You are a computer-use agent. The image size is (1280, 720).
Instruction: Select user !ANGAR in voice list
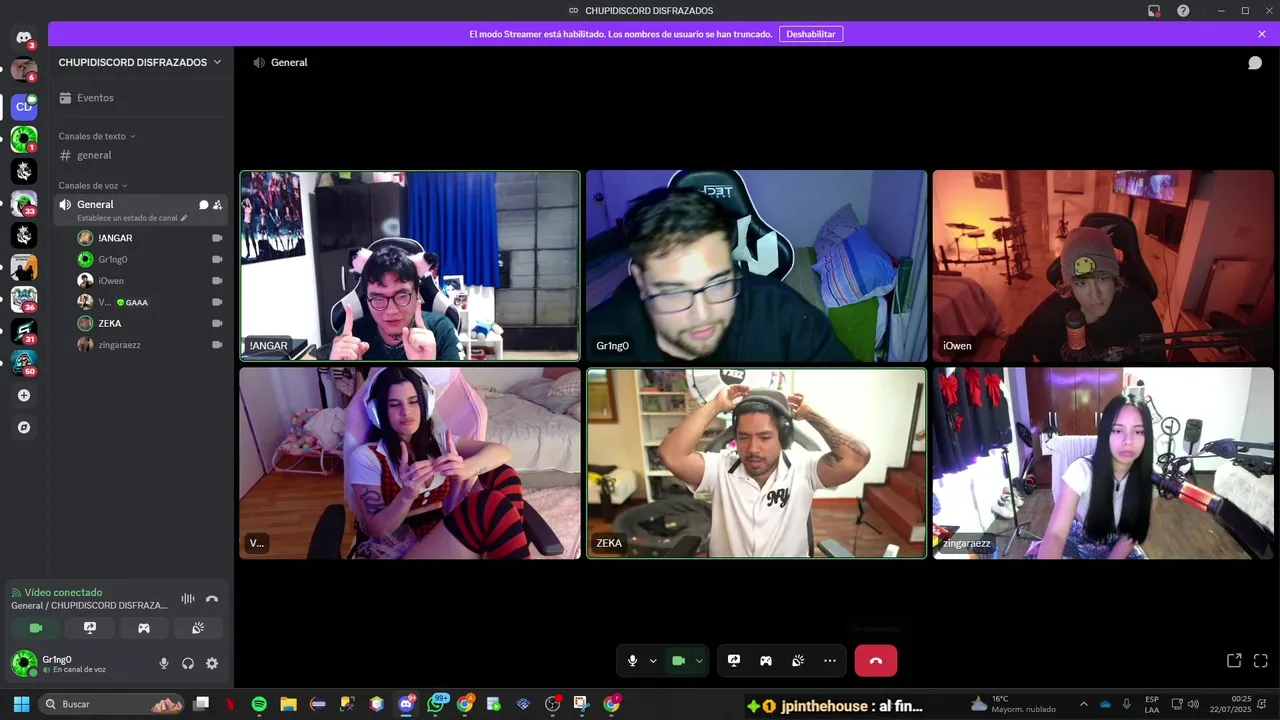[x=150, y=238]
